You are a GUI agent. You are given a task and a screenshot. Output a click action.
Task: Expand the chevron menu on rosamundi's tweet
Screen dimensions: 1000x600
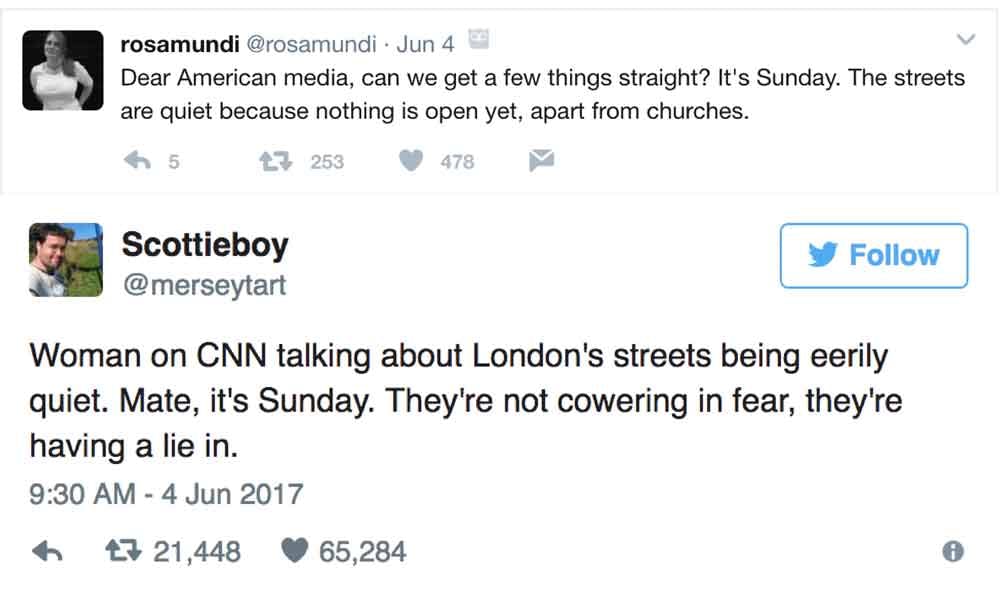click(965, 40)
